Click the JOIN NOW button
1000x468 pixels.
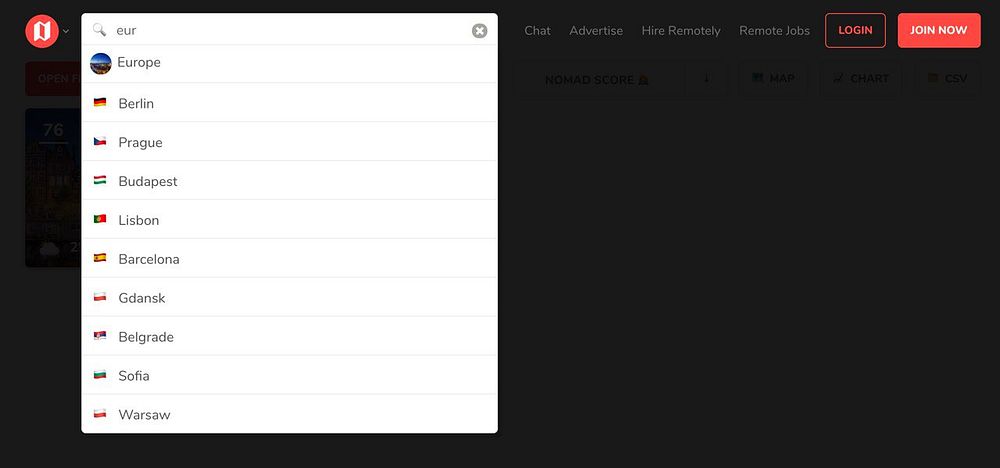click(939, 31)
